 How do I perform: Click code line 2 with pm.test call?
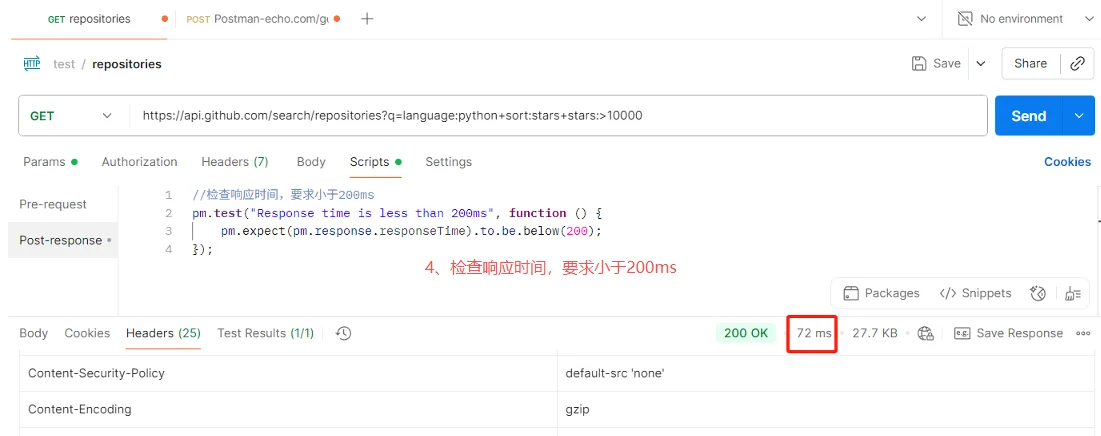(x=397, y=213)
